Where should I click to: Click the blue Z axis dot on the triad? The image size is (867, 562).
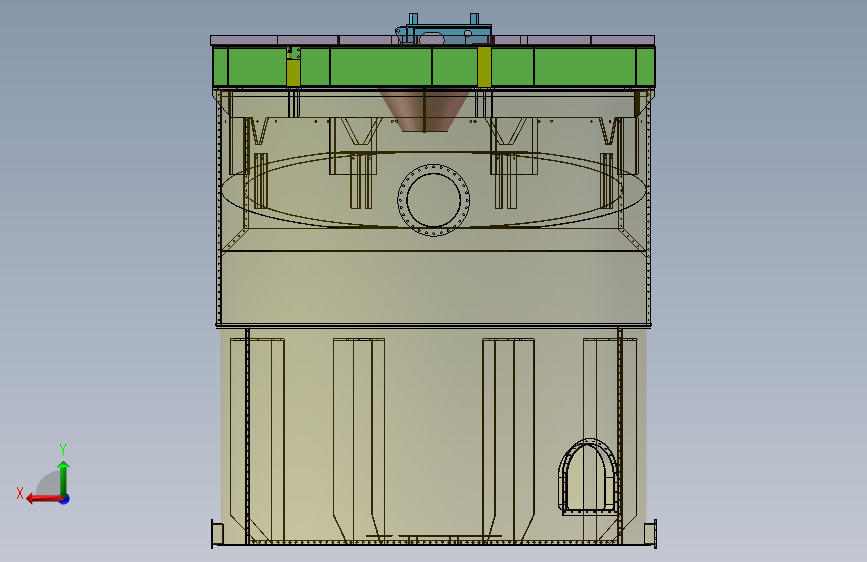click(x=65, y=499)
